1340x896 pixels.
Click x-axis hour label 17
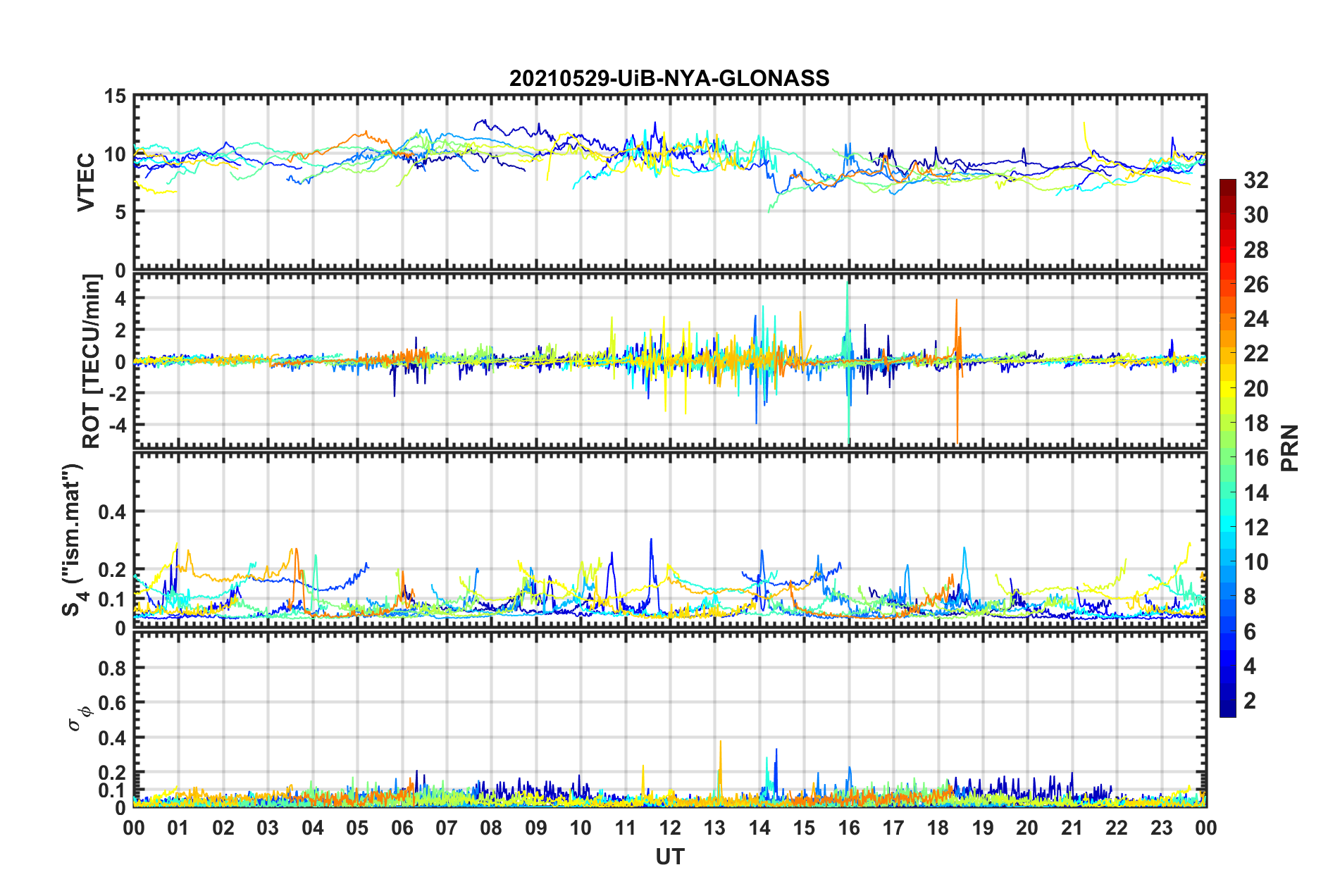coord(893,828)
